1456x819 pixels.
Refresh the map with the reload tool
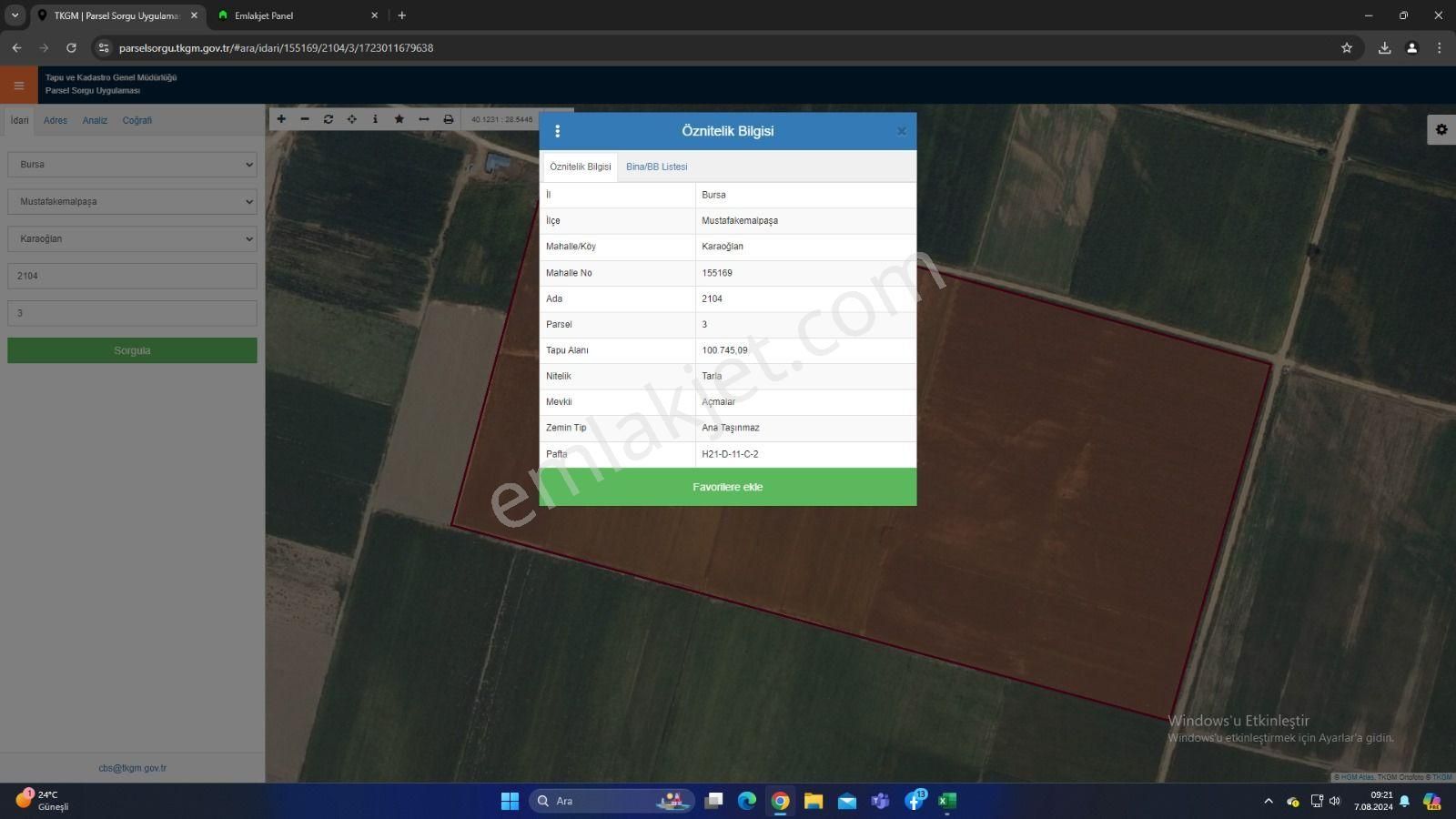(329, 119)
